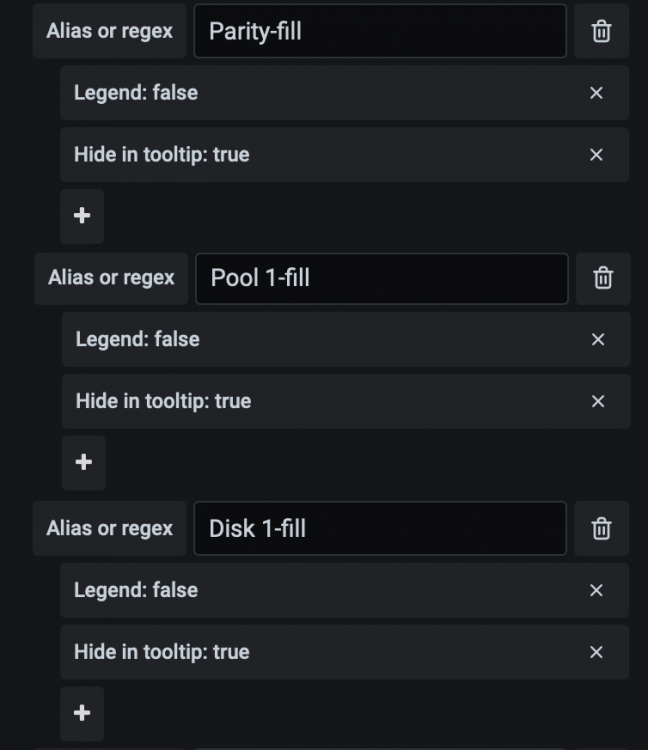Click Alias or regex label beside Pool 1-fill
Screen dimensions: 648x750
[111, 278]
